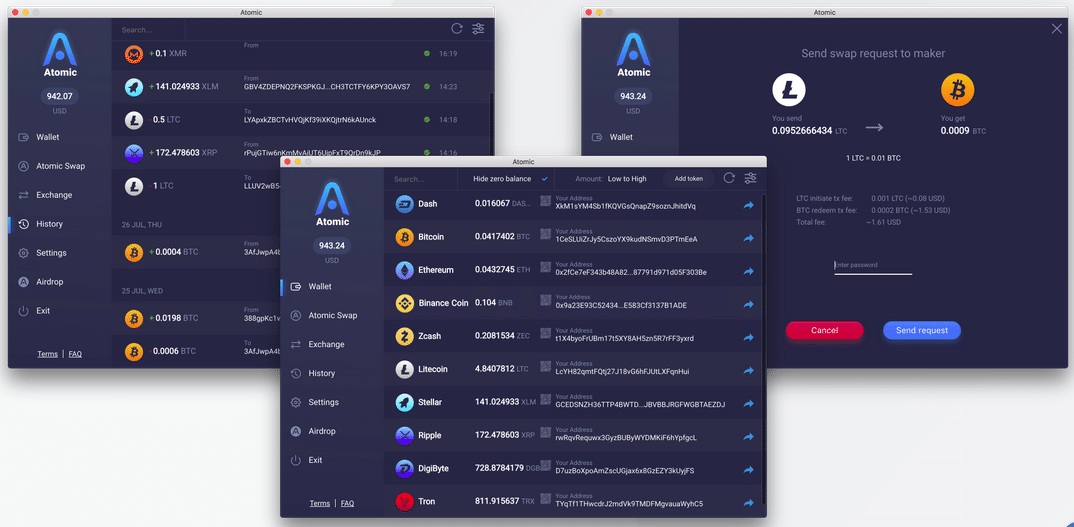Click the 0.0198 BTC history transaction
Screen dimensions: 1074x527
pyautogui.click(x=197, y=318)
